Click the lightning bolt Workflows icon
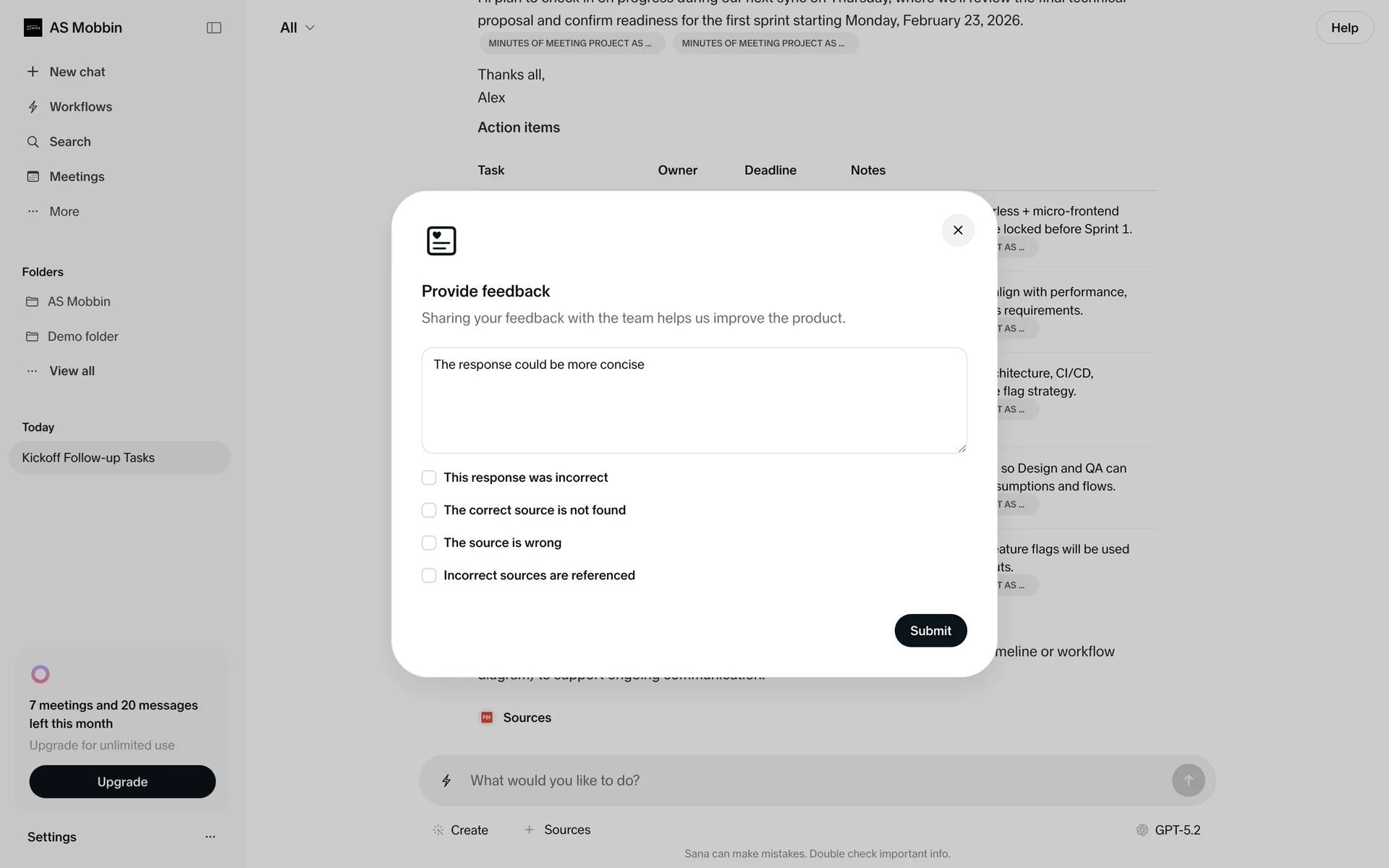This screenshot has width=1389, height=868. coord(33,107)
